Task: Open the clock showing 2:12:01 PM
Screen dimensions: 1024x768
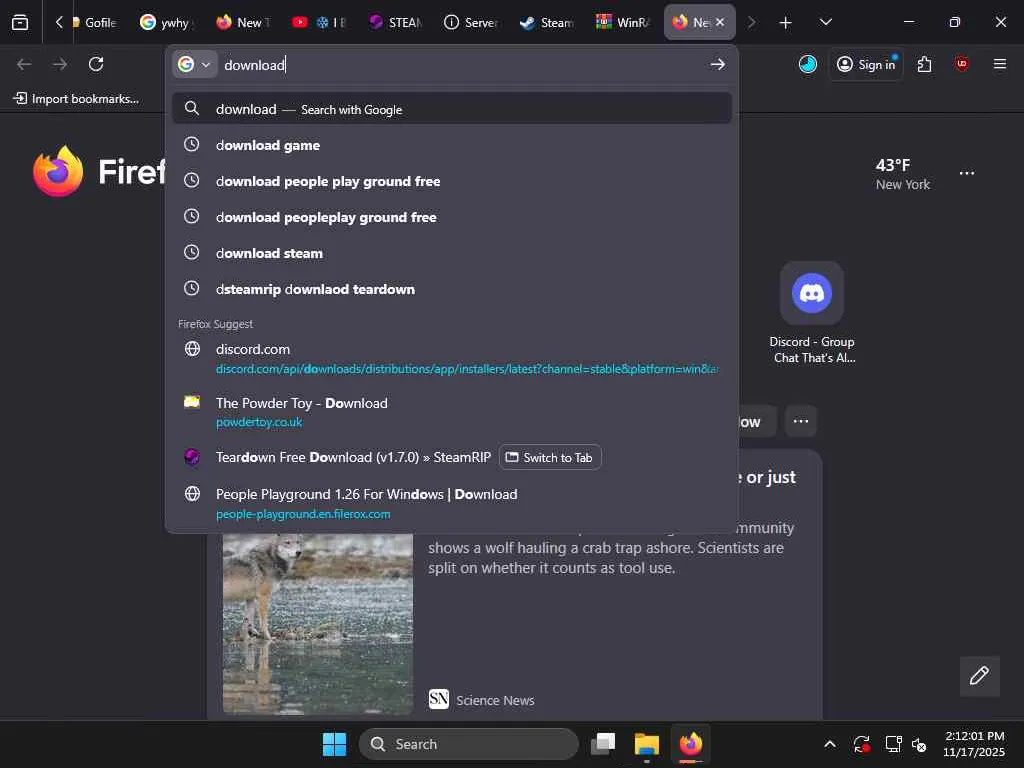Action: [x=974, y=744]
